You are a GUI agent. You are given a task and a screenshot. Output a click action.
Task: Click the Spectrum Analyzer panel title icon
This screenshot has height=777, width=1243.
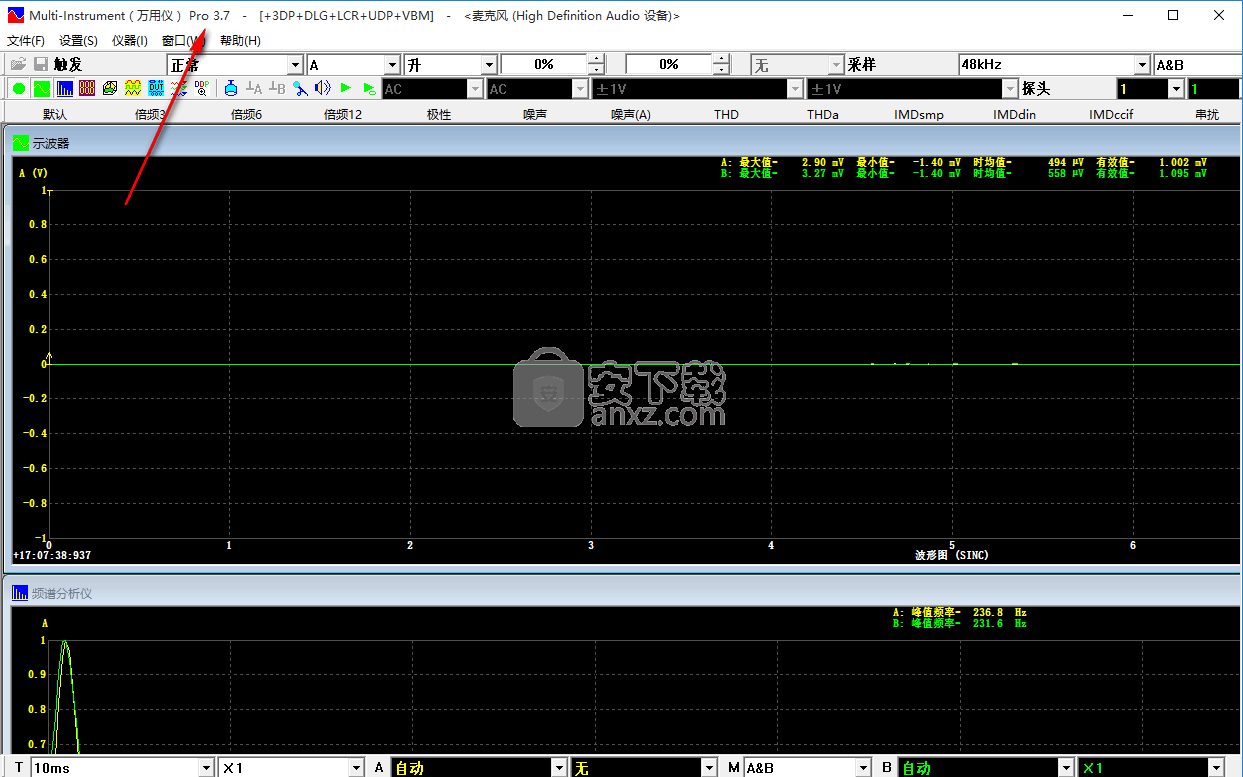click(20, 593)
